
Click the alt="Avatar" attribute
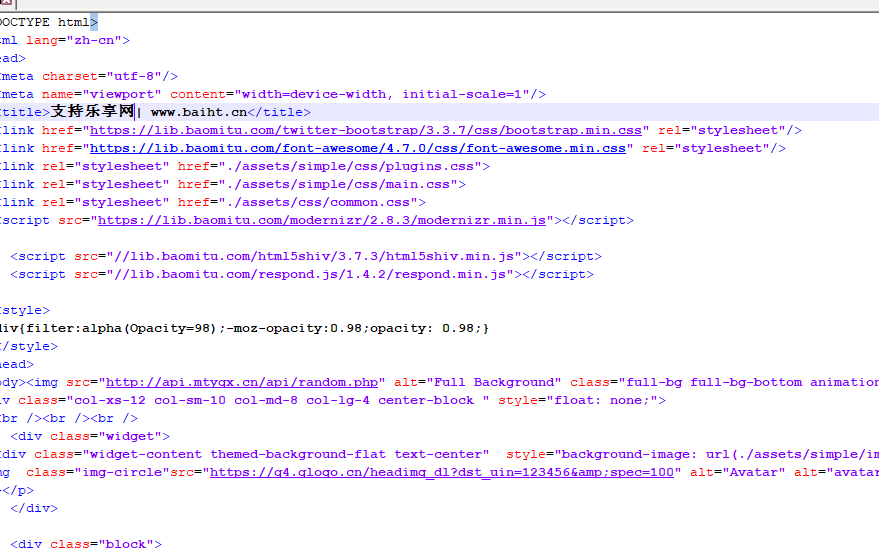(x=738, y=472)
